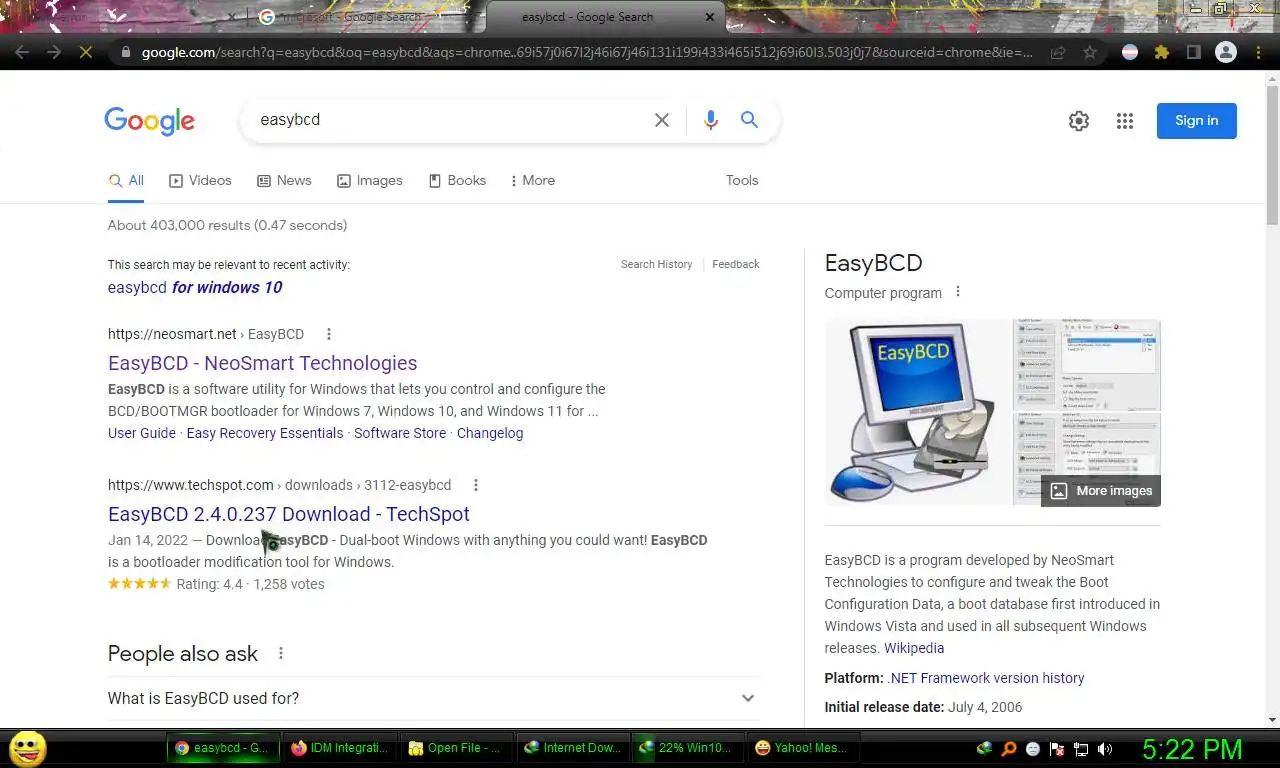Click into the Google search input field

[450, 120]
